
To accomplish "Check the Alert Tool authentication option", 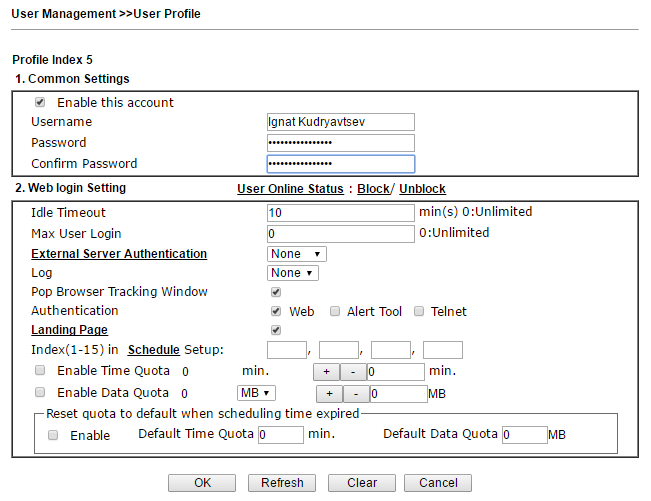I will [x=335, y=311].
